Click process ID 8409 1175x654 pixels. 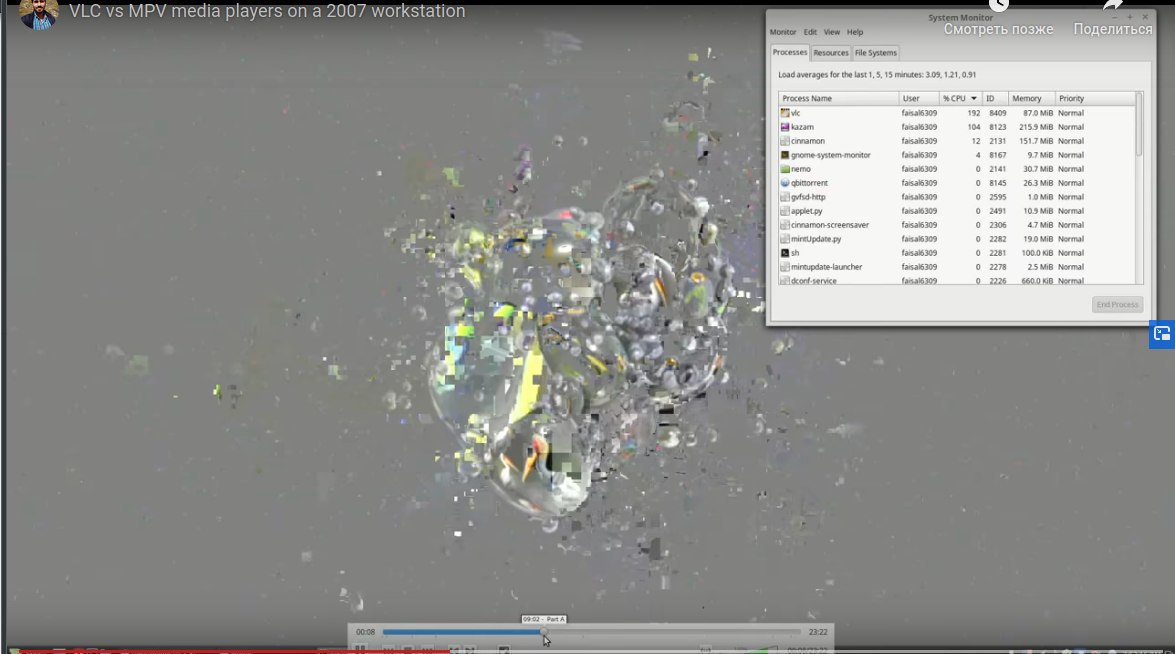(x=997, y=113)
